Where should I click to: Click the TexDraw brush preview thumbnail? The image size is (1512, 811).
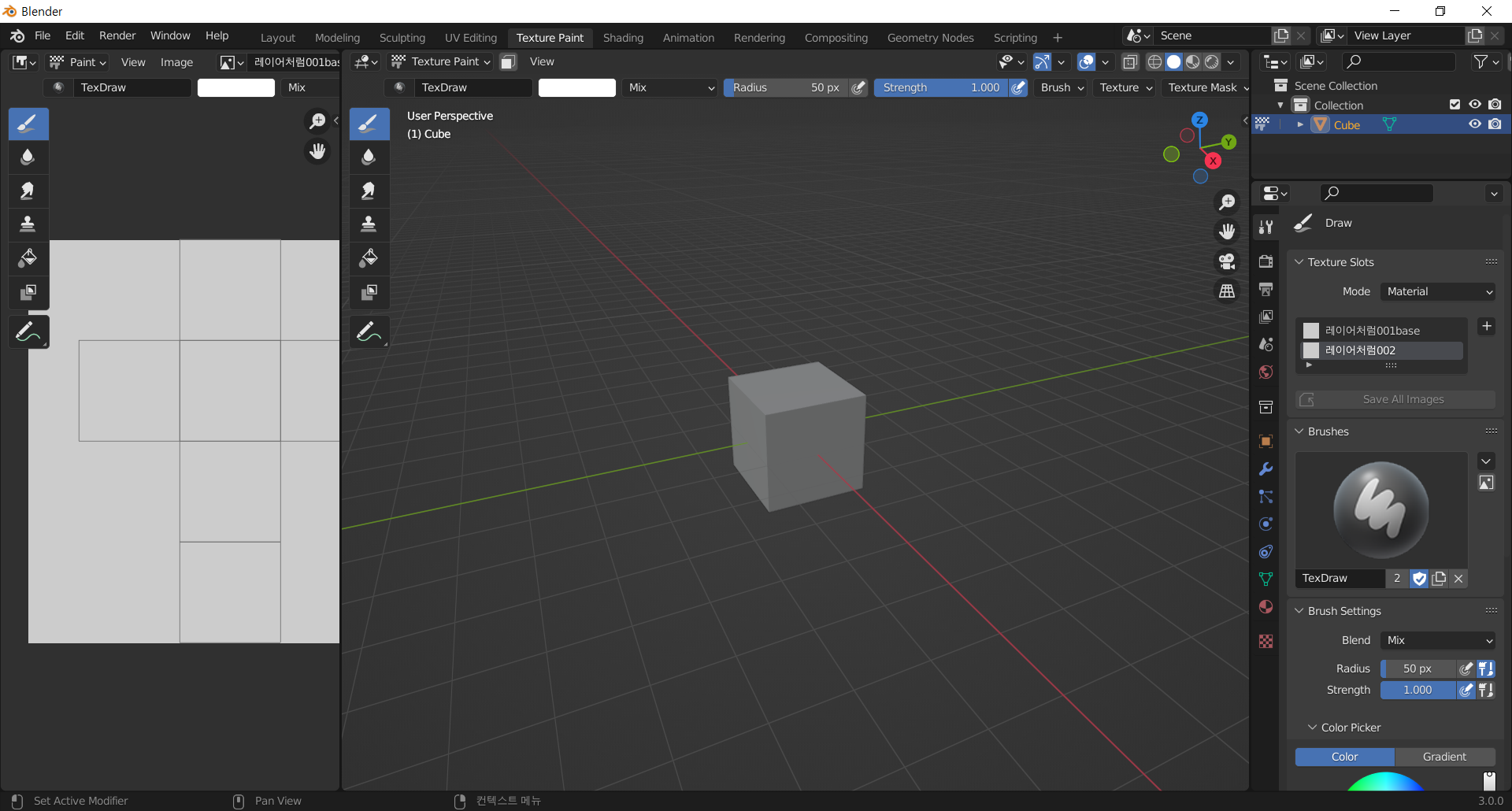[1381, 509]
